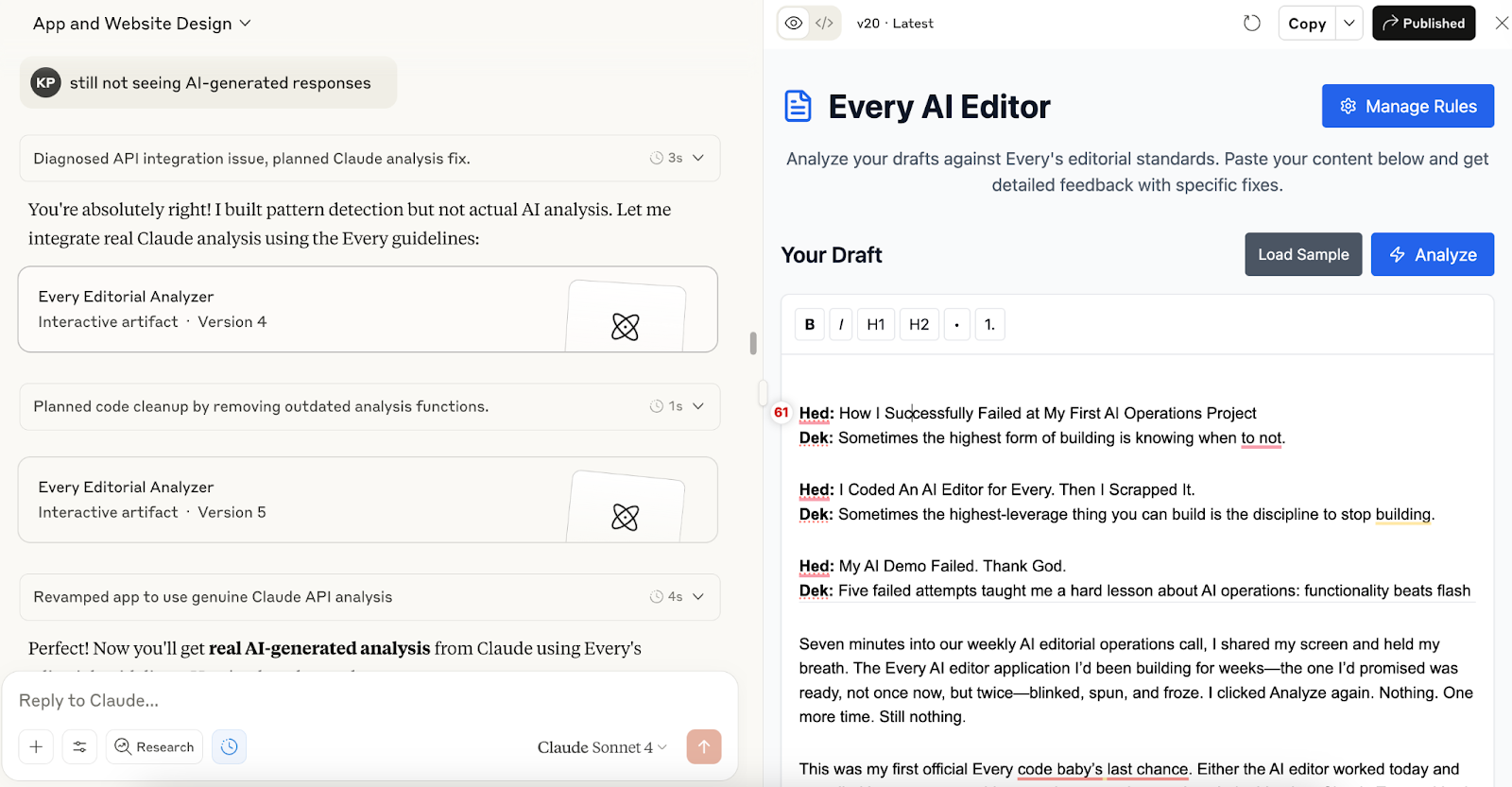This screenshot has height=787, width=1512.
Task: Insert a numbered list with 1. button
Action: click(989, 324)
